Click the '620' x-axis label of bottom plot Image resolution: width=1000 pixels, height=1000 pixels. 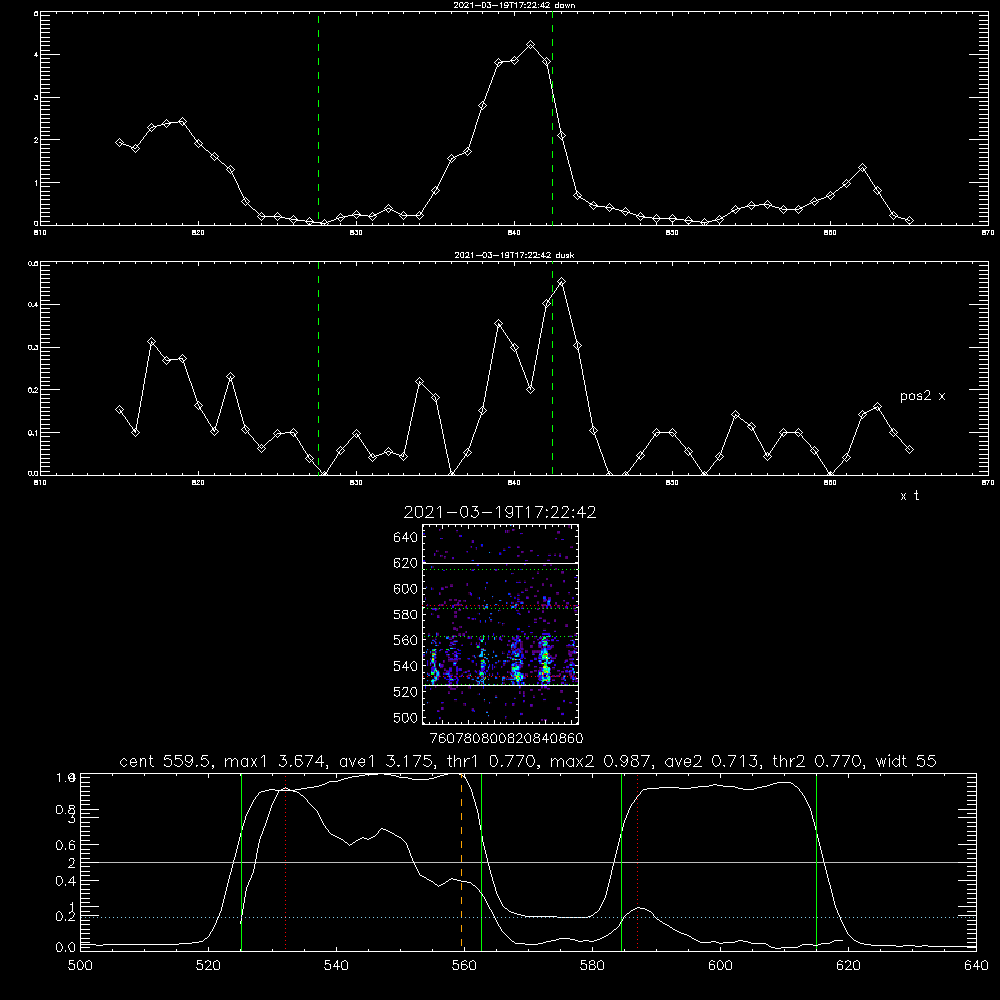[x=848, y=966]
